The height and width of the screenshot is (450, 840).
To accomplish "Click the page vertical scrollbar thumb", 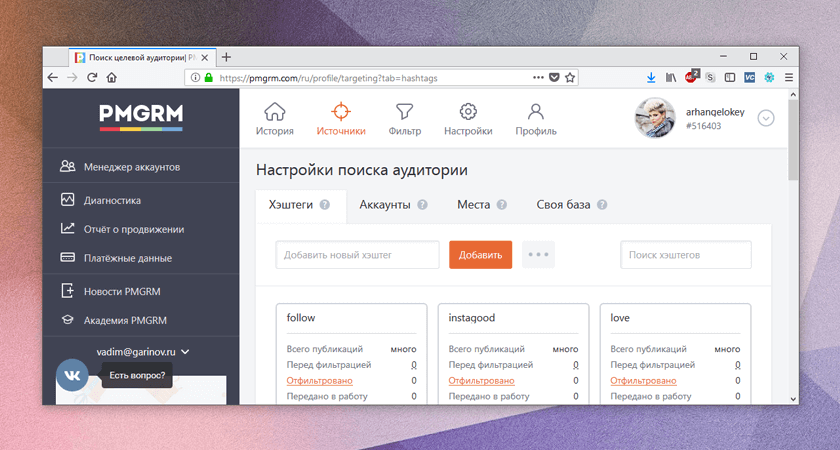I will pyautogui.click(x=793, y=140).
